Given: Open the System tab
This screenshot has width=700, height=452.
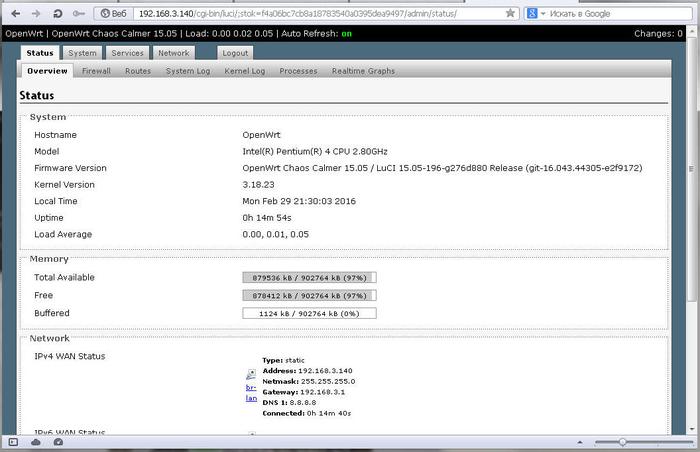Looking at the screenshot, I should pyautogui.click(x=83, y=53).
